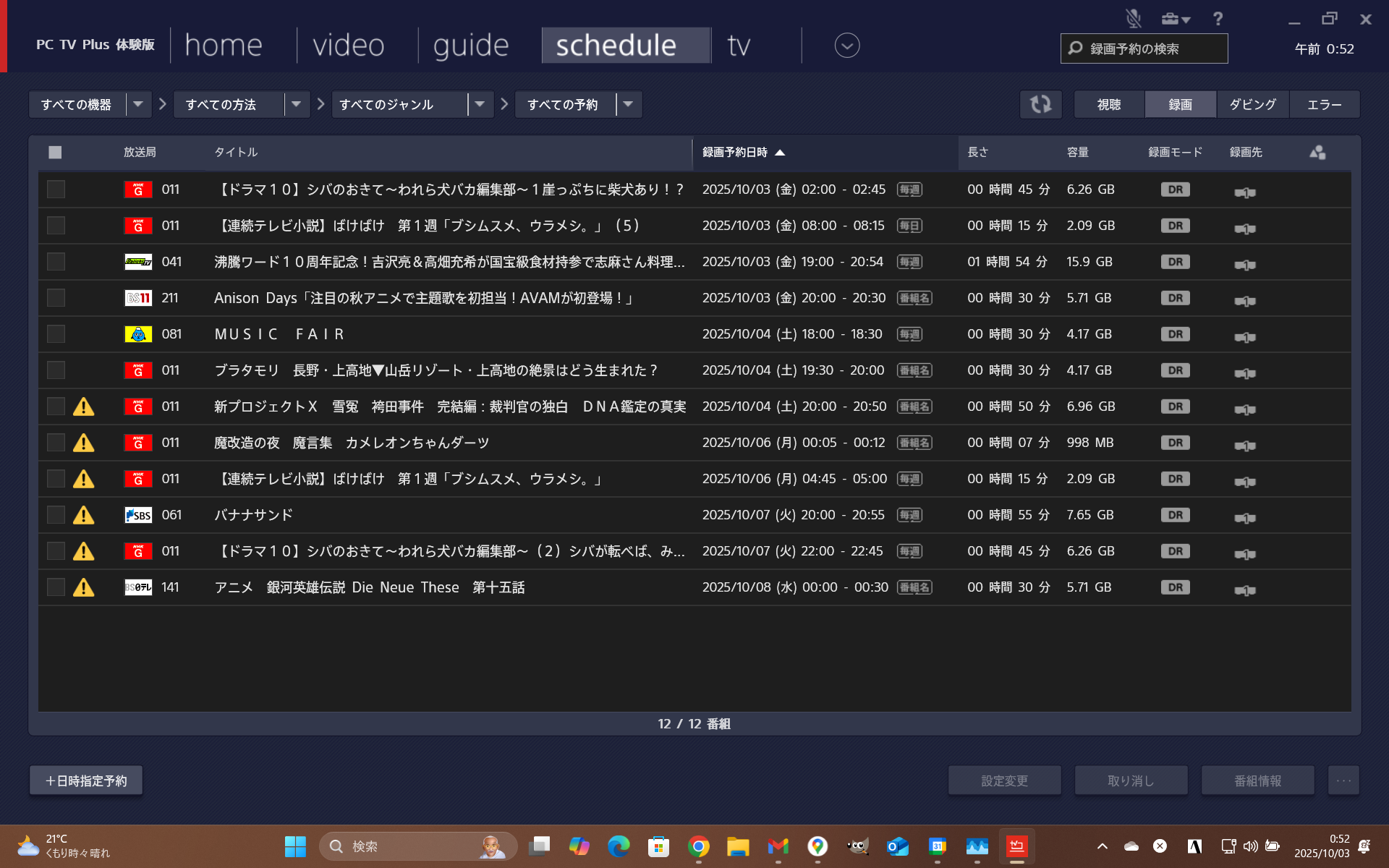Click the muted microphone icon in title bar
Screen dimensions: 1389x868
(1133, 19)
